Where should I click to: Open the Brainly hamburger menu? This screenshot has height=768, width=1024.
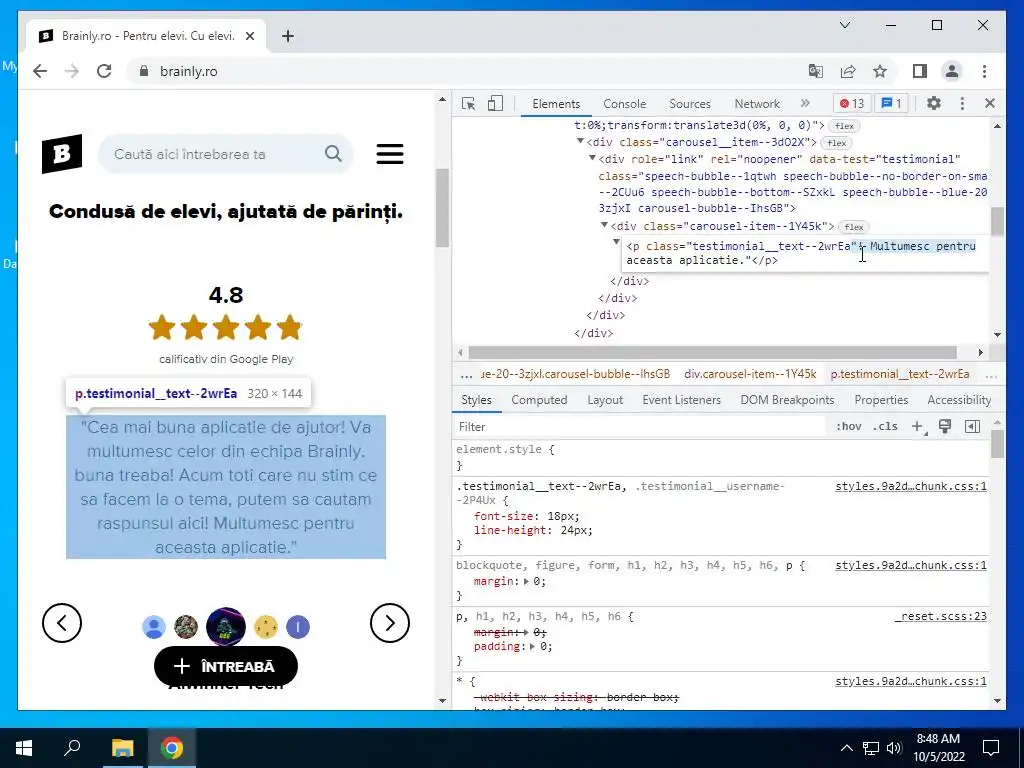(x=390, y=154)
